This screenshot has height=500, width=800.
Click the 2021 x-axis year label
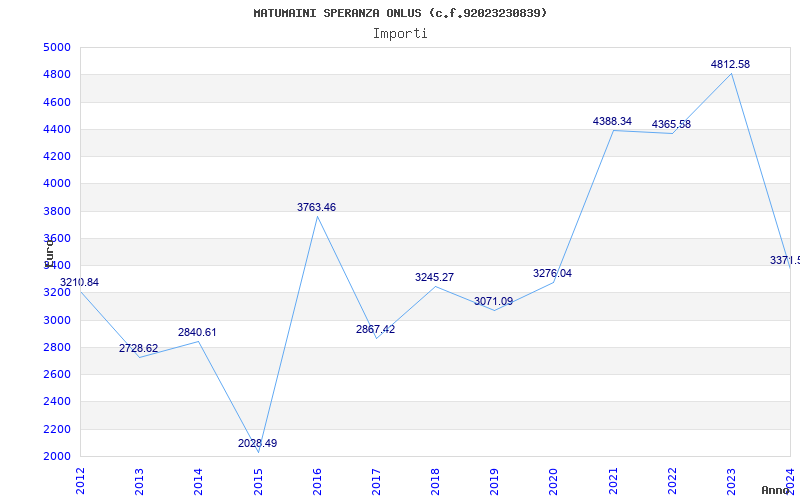pos(613,482)
